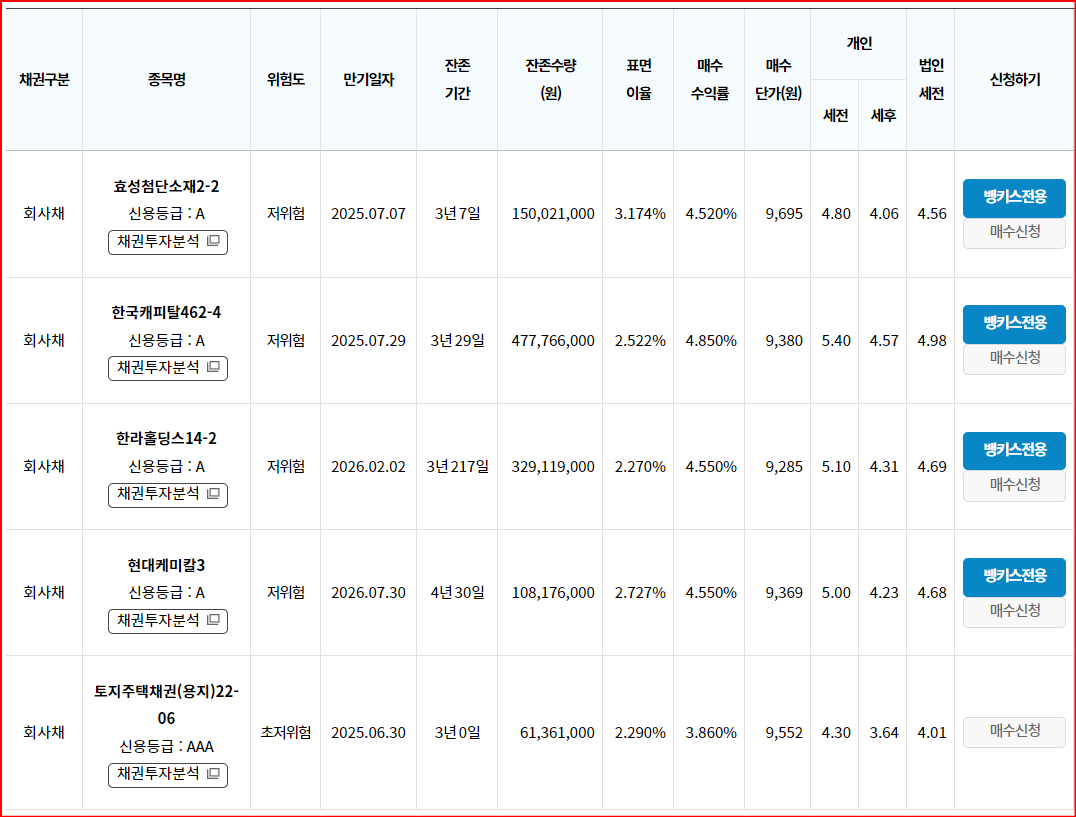Select bond name 현대케미칼3
The height and width of the screenshot is (817, 1076).
(x=166, y=565)
